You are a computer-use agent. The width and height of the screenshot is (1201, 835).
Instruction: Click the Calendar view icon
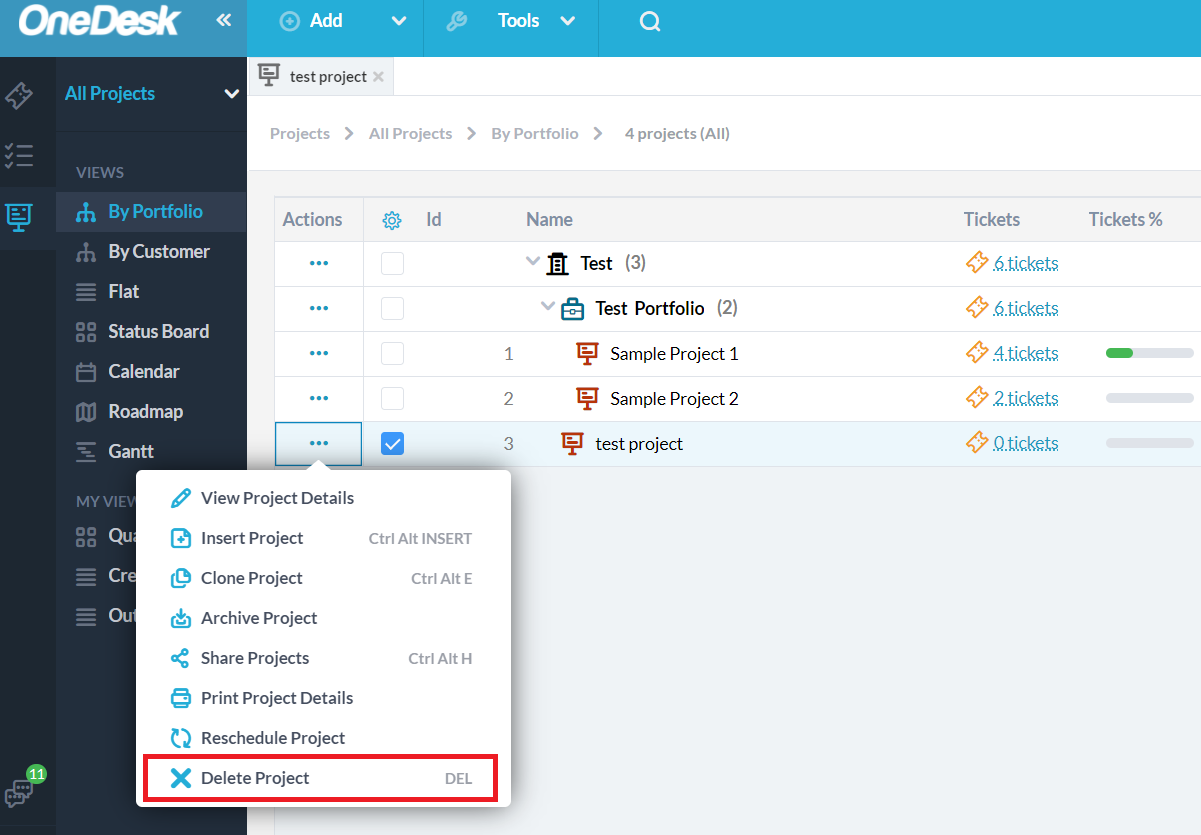87,372
